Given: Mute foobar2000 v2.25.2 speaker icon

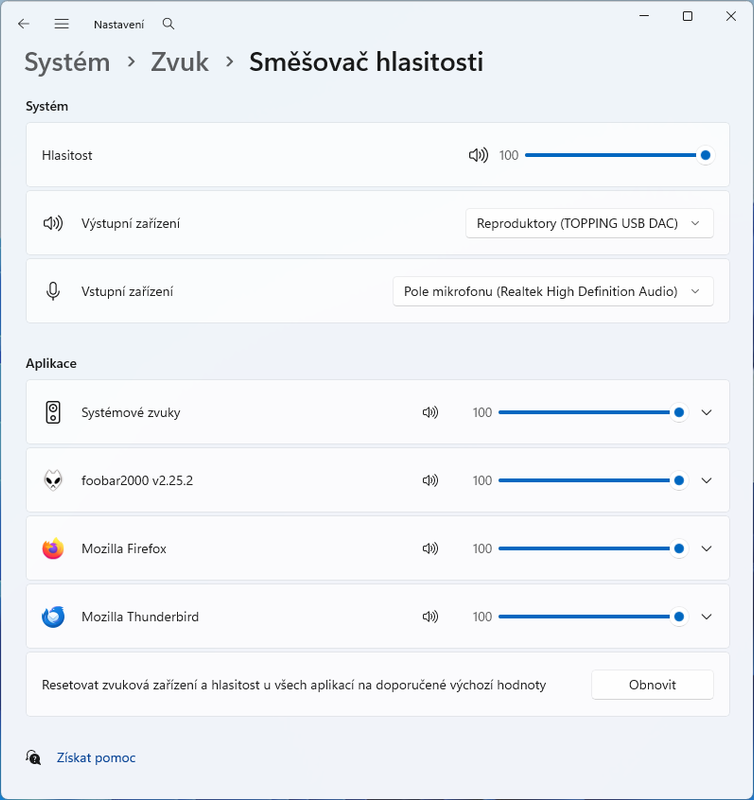Looking at the screenshot, I should click(x=430, y=481).
